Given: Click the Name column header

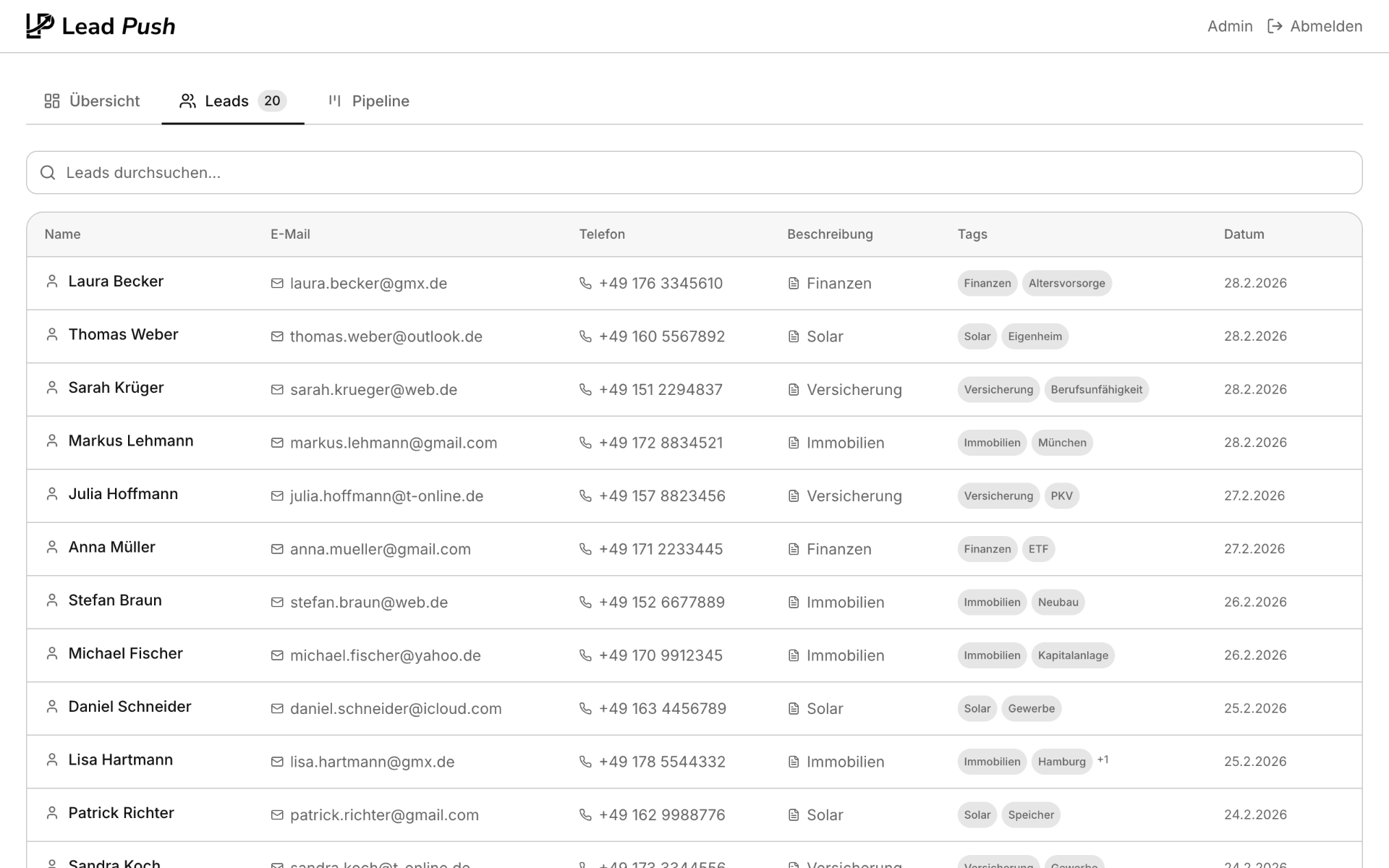Looking at the screenshot, I should [62, 234].
